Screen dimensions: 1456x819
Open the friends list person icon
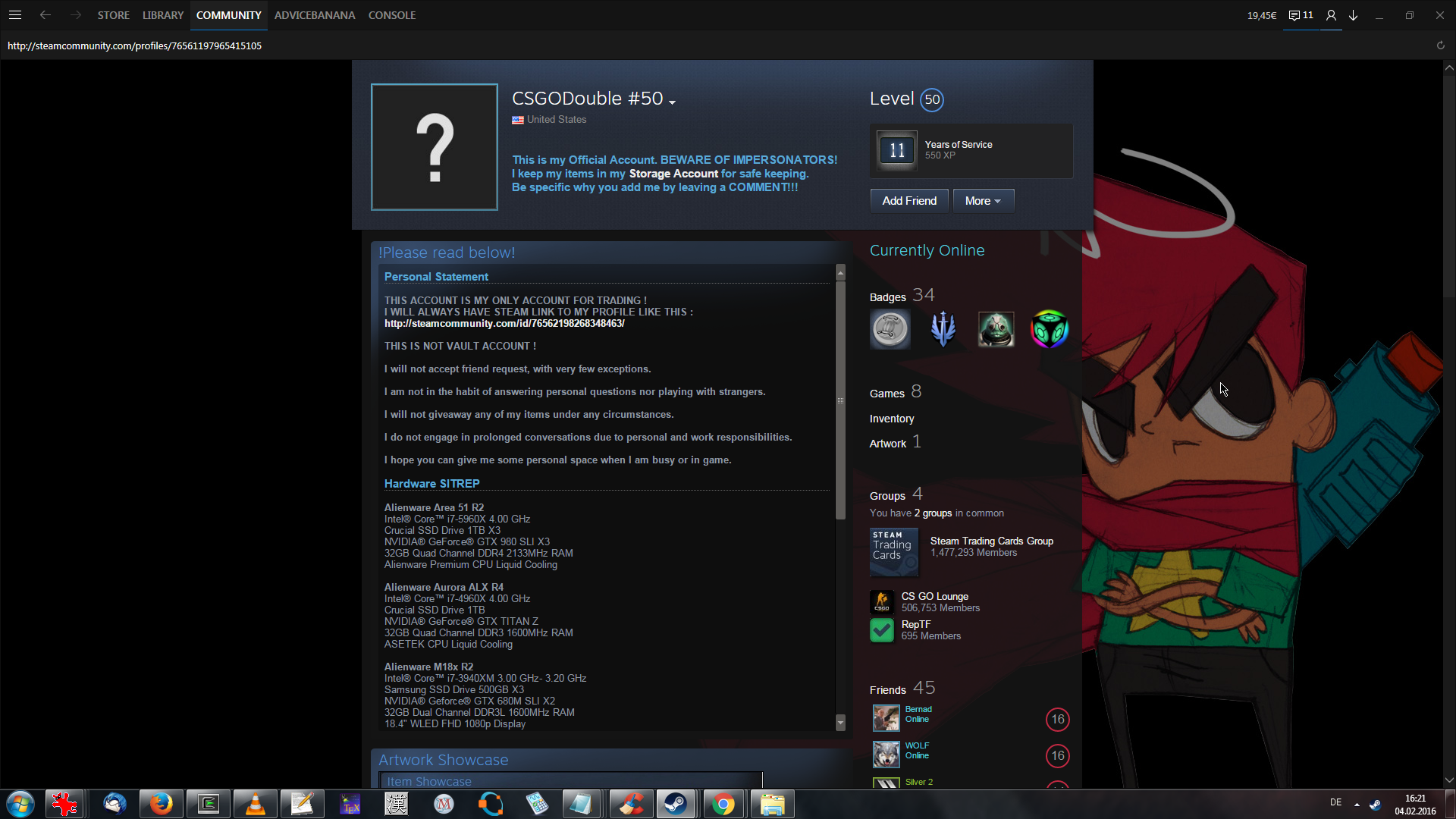[x=1331, y=15]
